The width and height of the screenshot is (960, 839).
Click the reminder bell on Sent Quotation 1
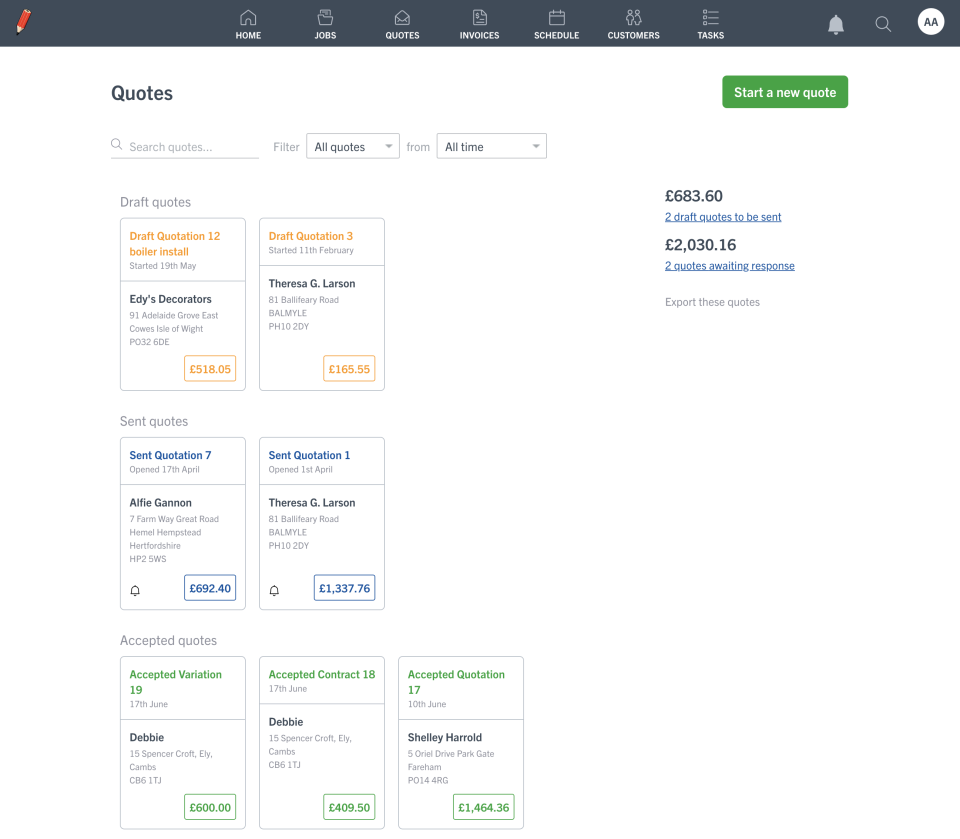coord(274,590)
